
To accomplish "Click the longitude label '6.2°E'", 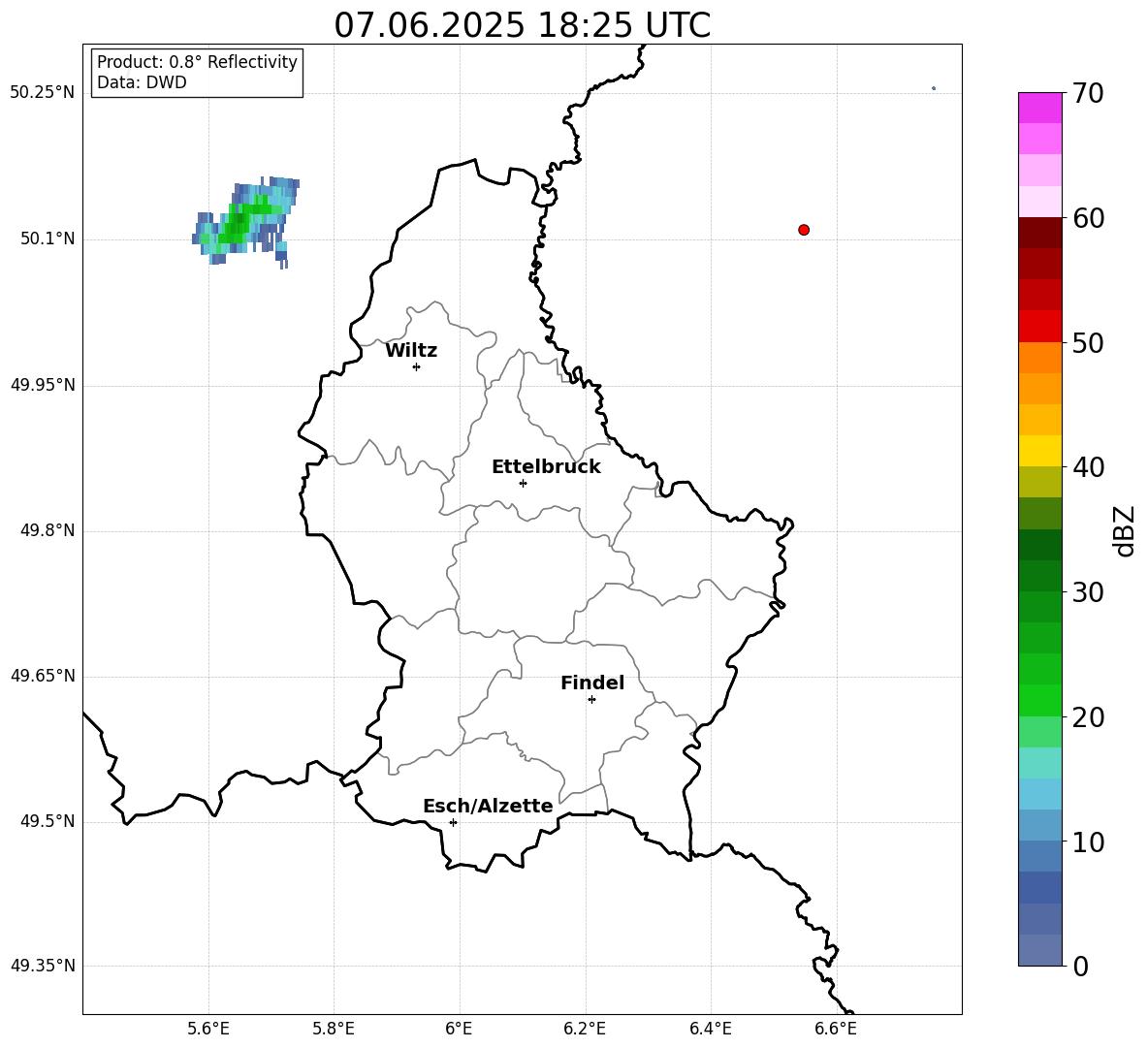I will (x=585, y=1029).
